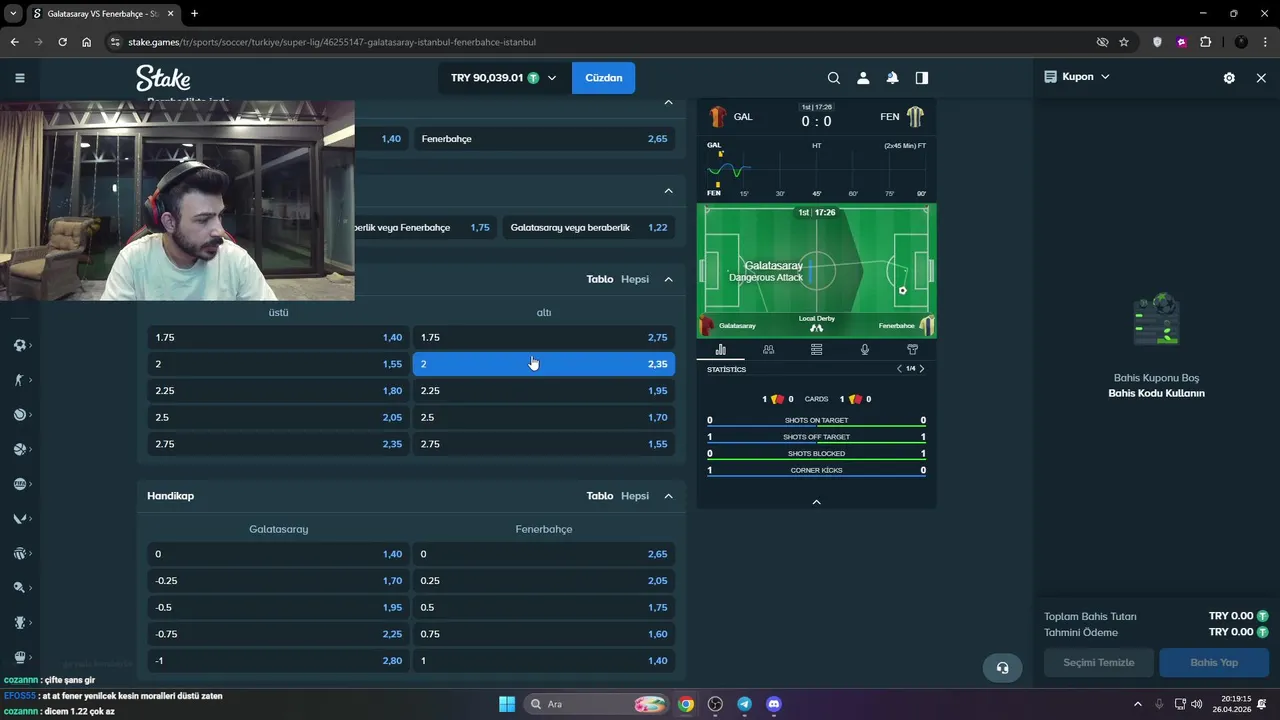Open Discord from the taskbar

tap(773, 704)
